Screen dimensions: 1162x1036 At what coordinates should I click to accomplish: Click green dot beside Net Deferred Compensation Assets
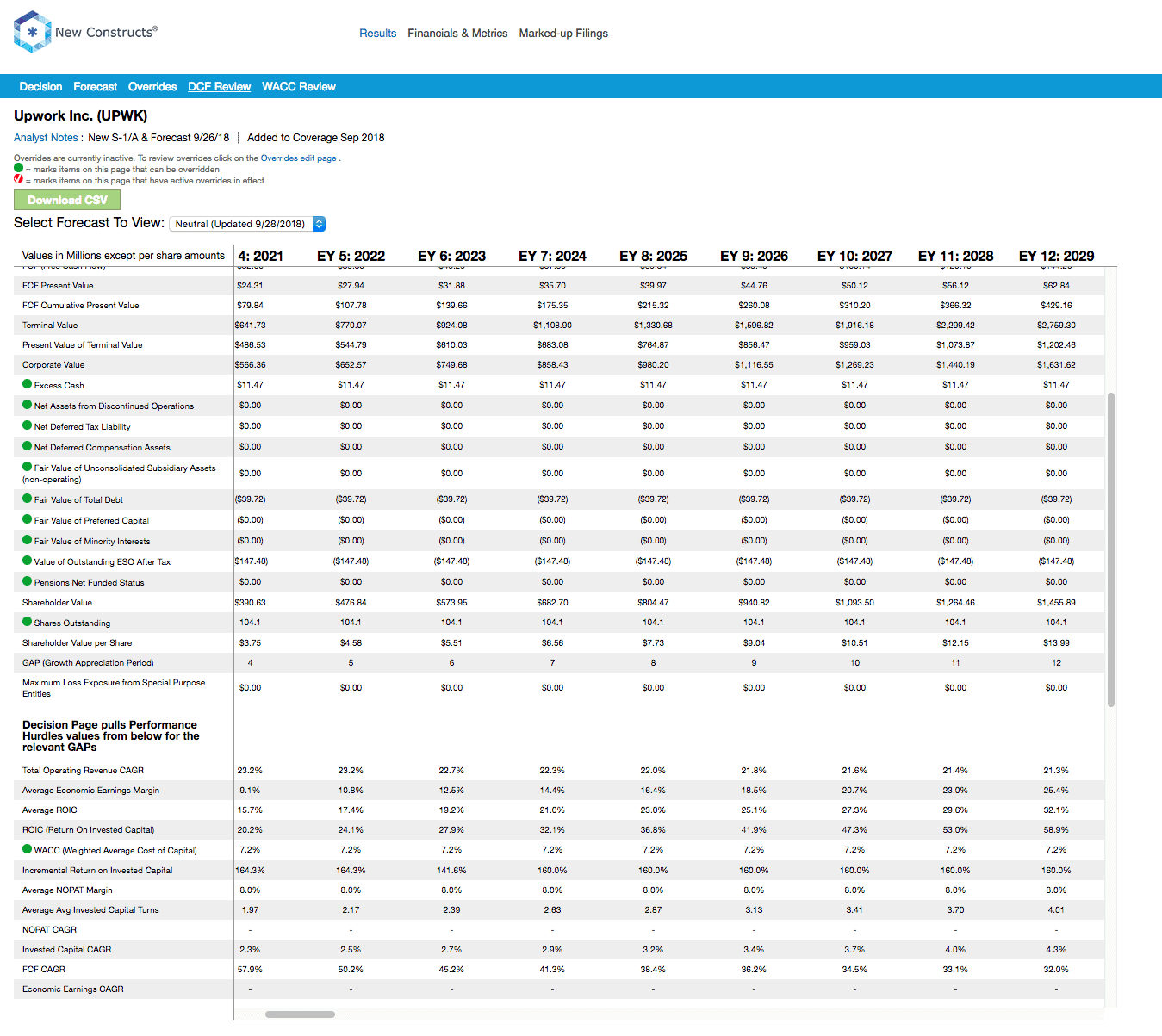tap(27, 446)
